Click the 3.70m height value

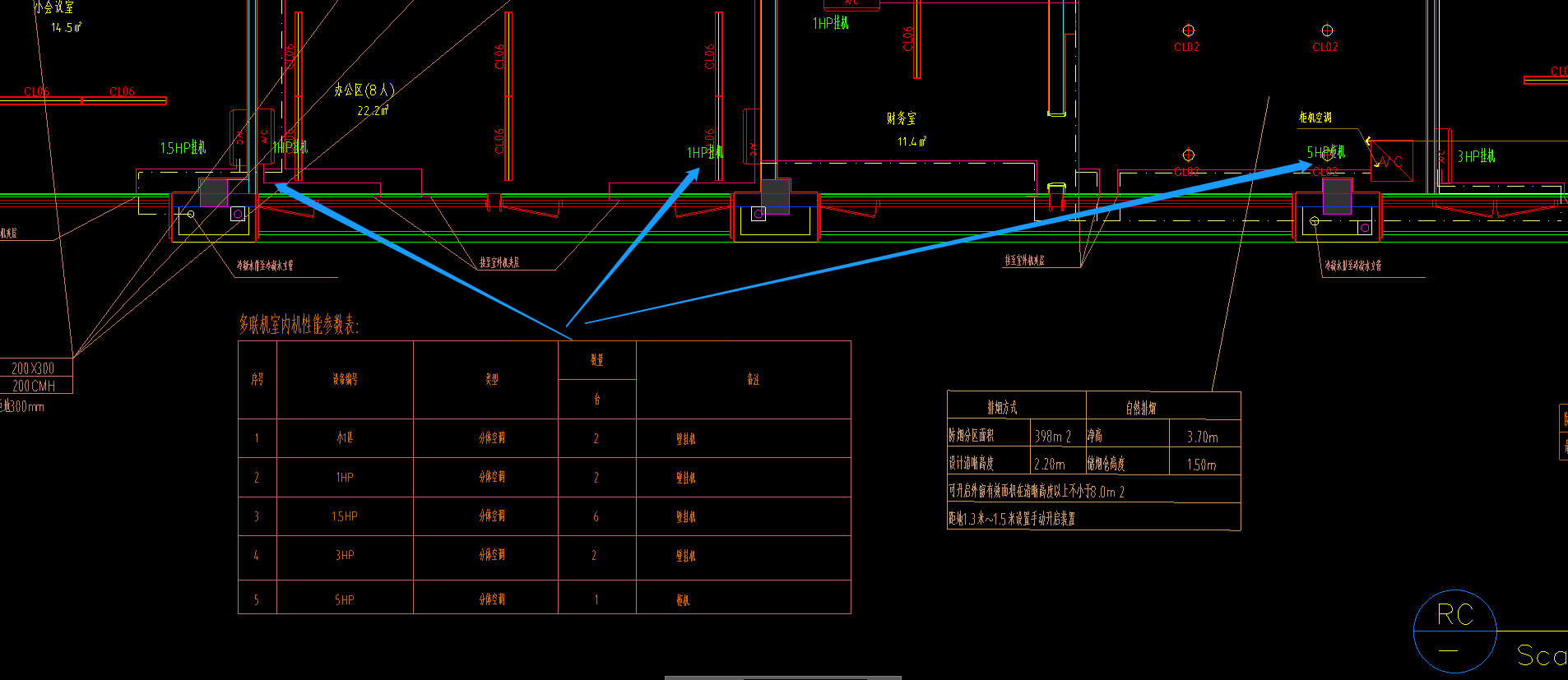pos(1203,437)
